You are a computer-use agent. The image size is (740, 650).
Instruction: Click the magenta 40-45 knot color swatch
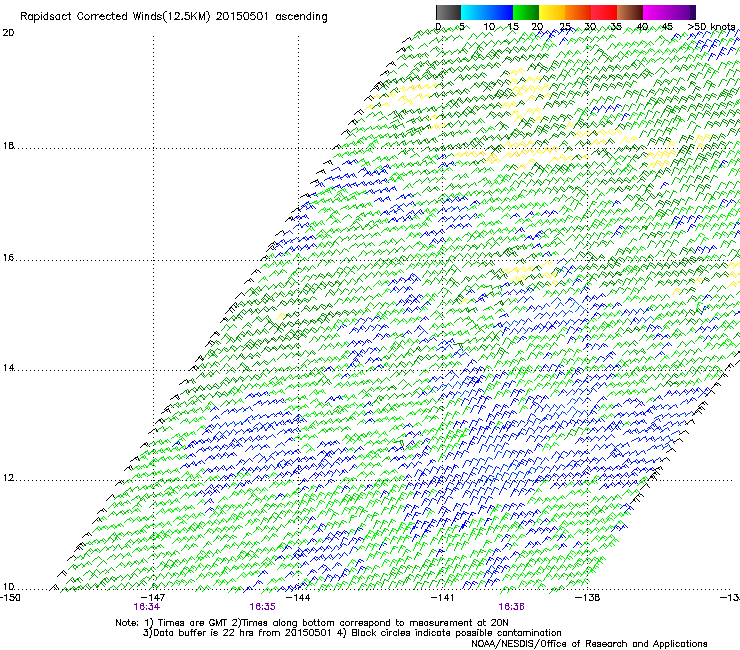[656, 12]
